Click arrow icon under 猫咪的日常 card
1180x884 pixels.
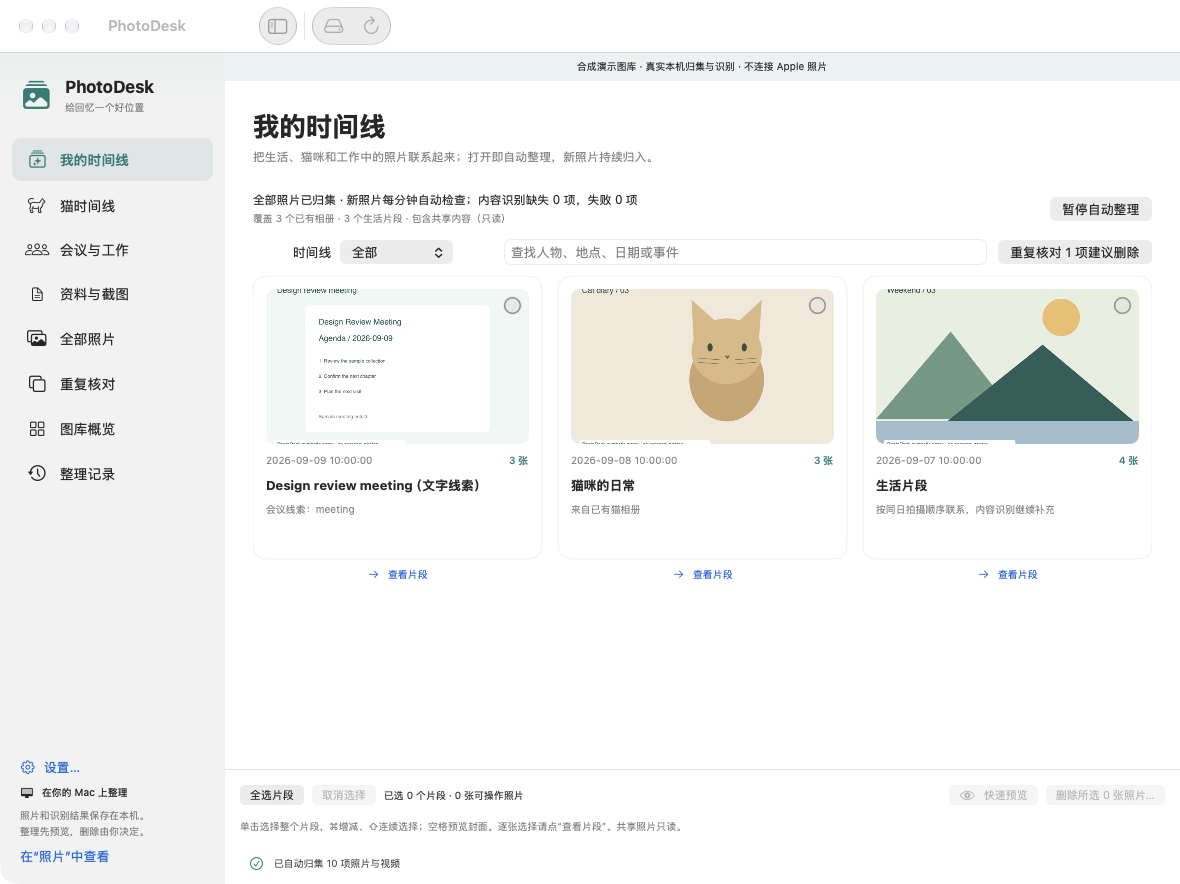point(679,574)
